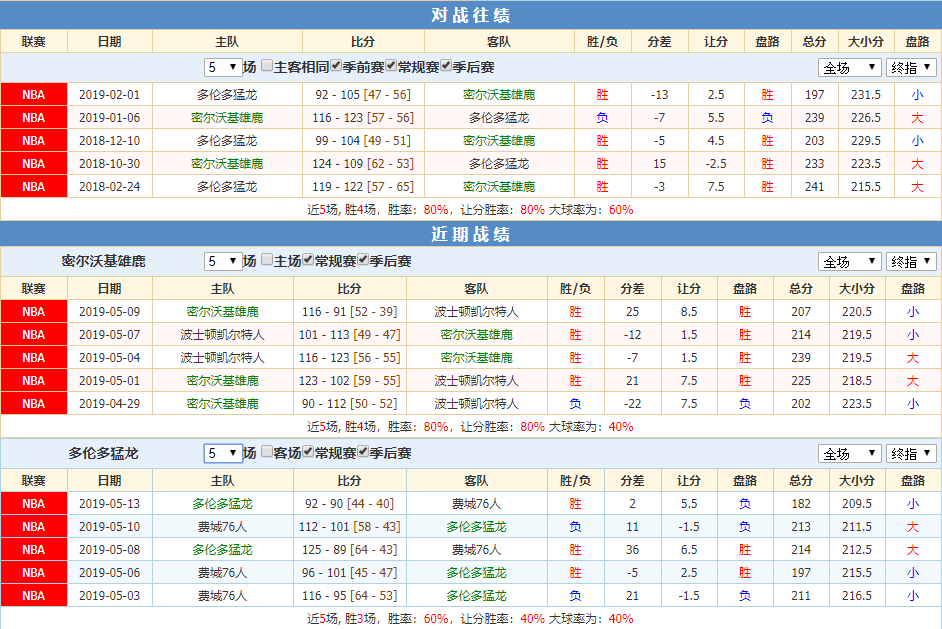This screenshot has width=942, height=629.
Task: Click NBA league label in 2019-05-09 row
Action: pyautogui.click(x=34, y=312)
